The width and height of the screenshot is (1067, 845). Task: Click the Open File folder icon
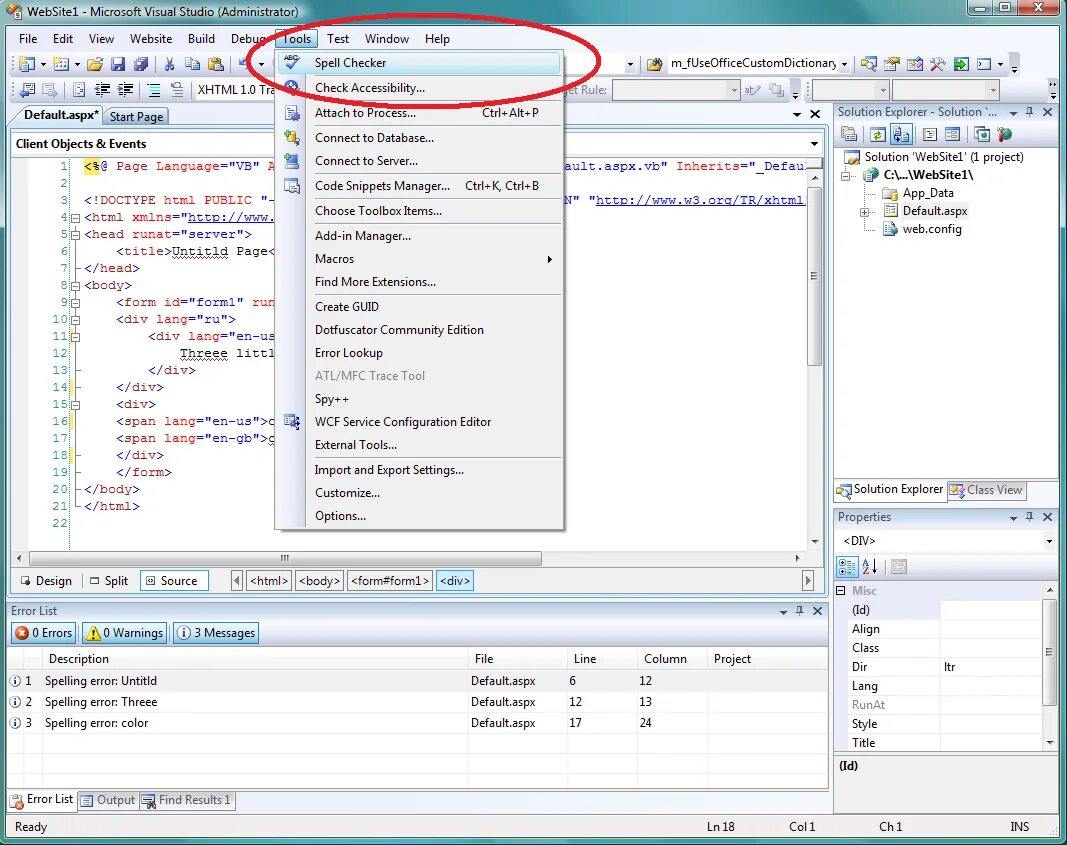95,64
